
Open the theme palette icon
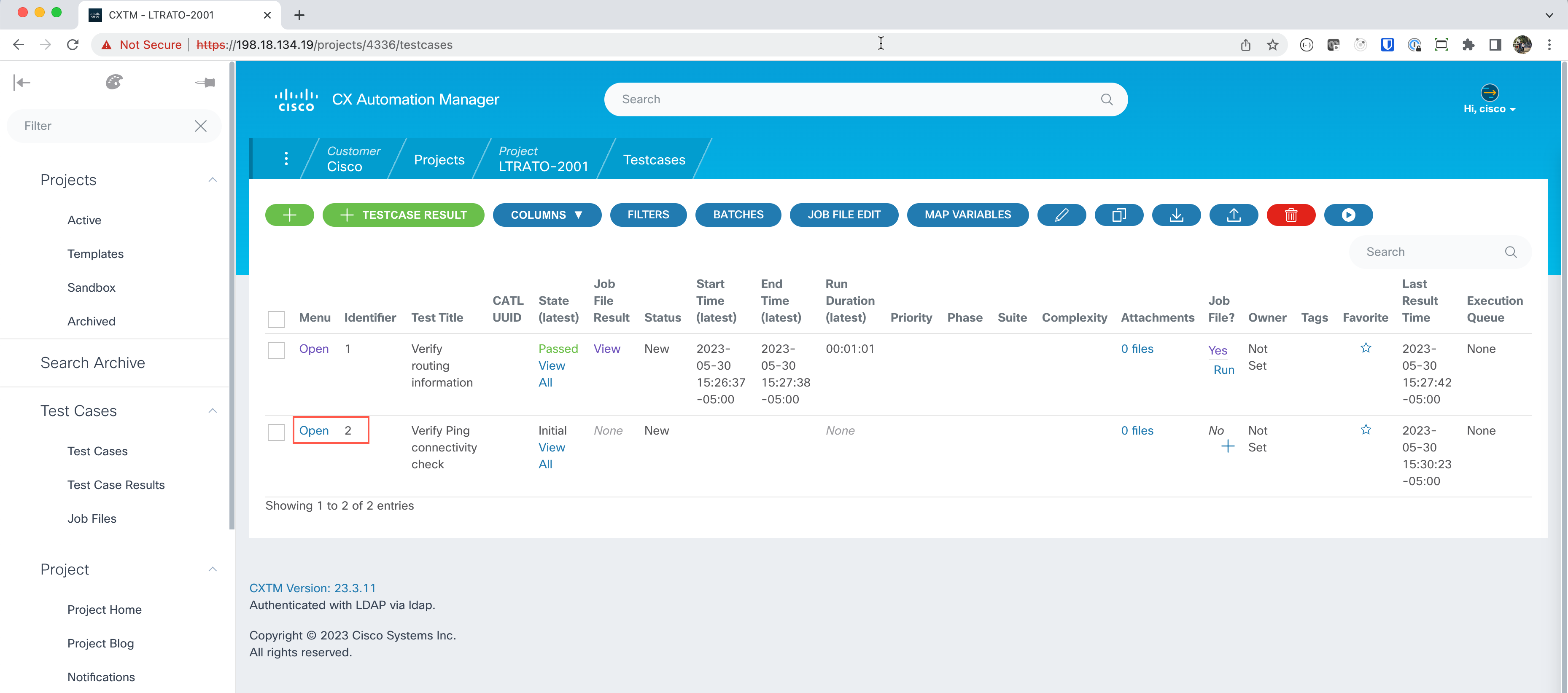[x=114, y=82]
